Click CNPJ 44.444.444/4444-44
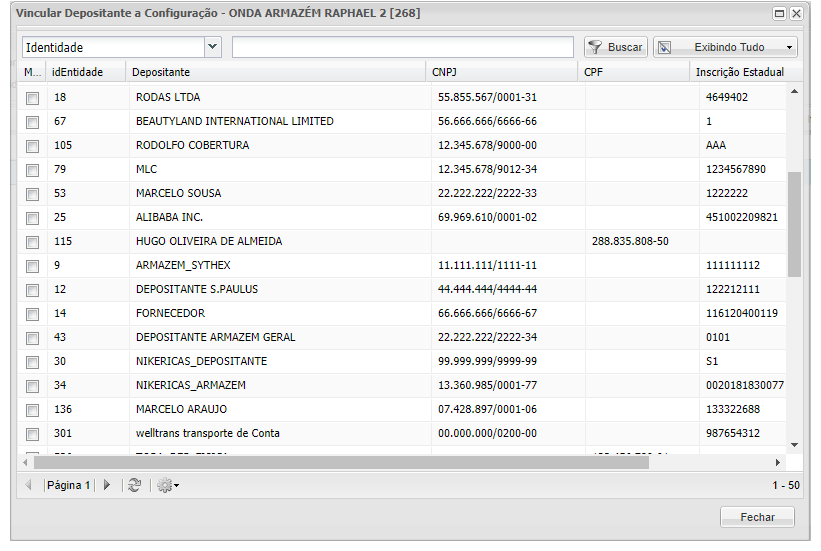Image resolution: width=821 pixels, height=551 pixels. pyautogui.click(x=487, y=290)
